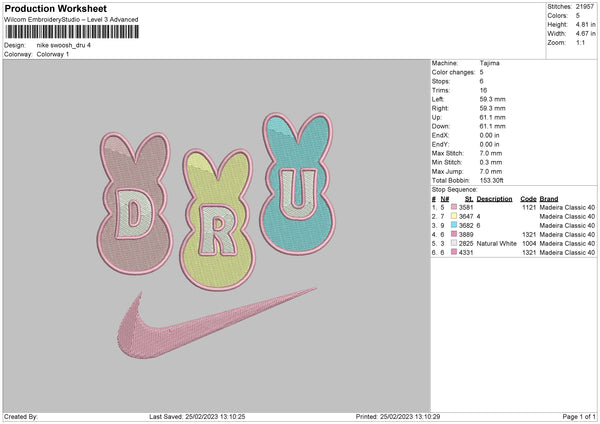
Task: Click 'Madeira Classic 40' in stop row 3
Action: [567, 226]
